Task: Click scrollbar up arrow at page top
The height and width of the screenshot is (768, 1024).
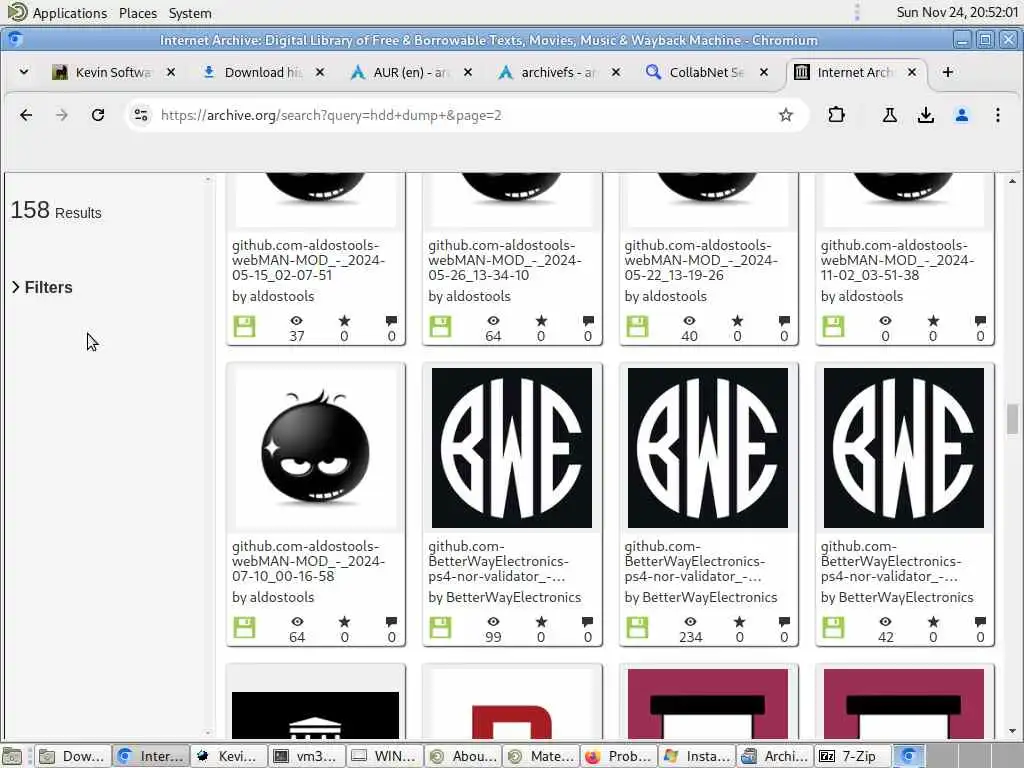Action: [x=1012, y=181]
